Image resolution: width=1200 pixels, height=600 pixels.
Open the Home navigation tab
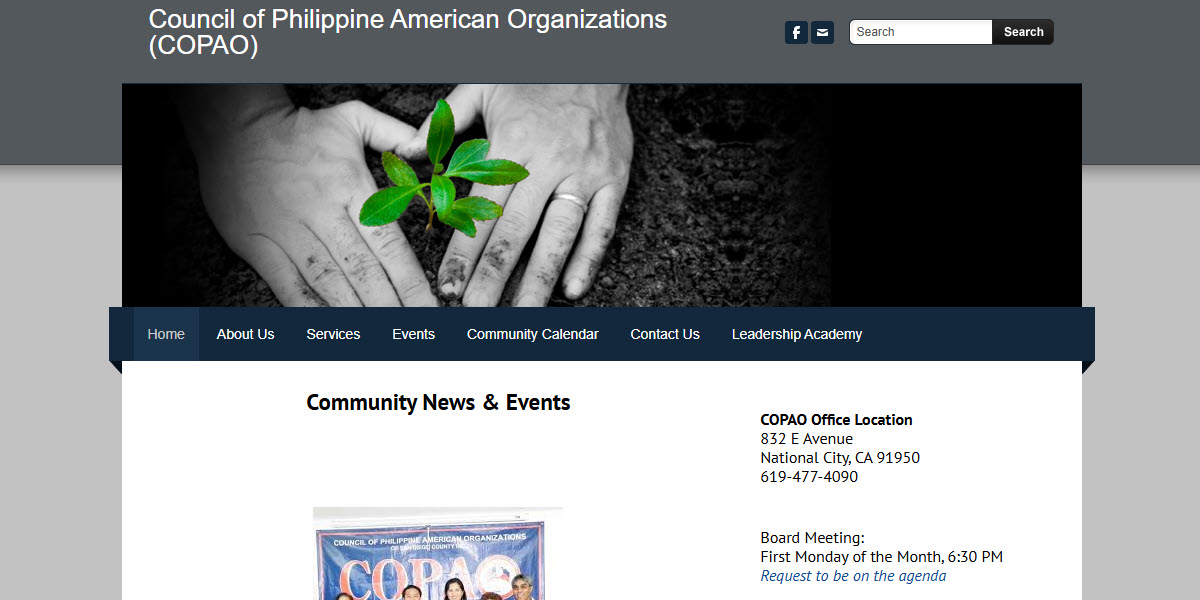click(x=166, y=334)
